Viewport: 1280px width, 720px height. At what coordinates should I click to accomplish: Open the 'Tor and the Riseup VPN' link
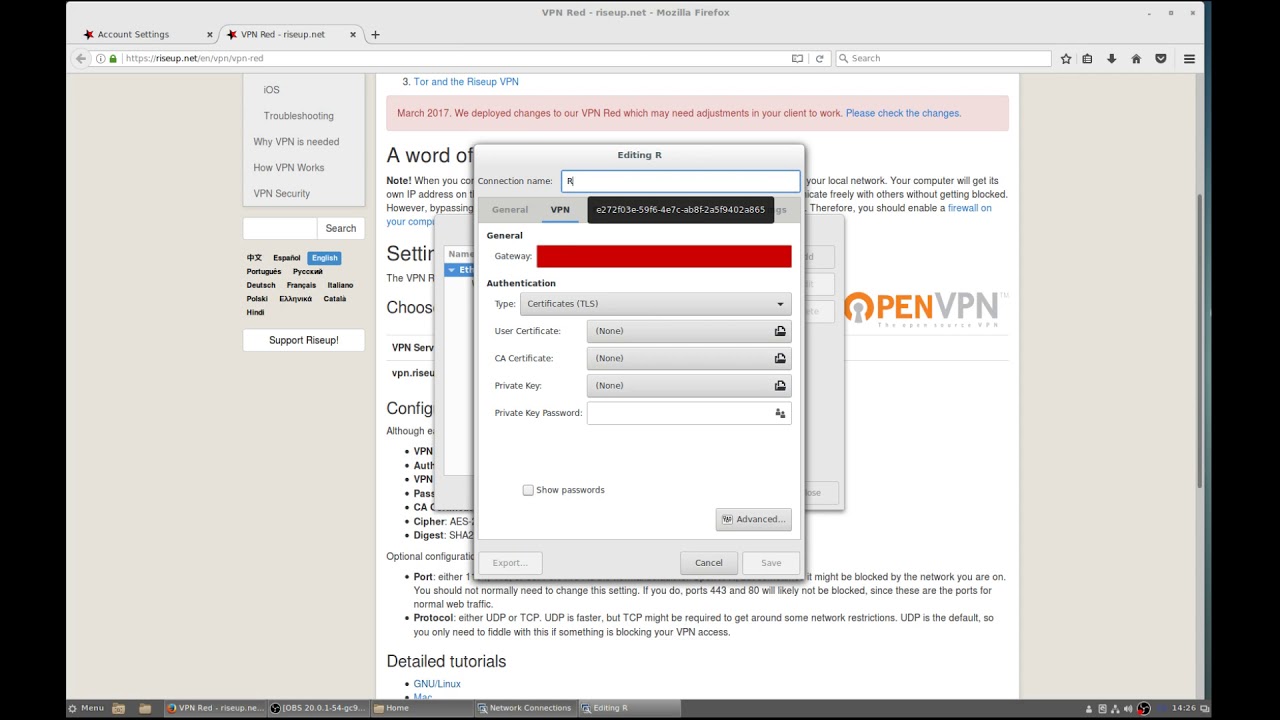[x=466, y=82]
